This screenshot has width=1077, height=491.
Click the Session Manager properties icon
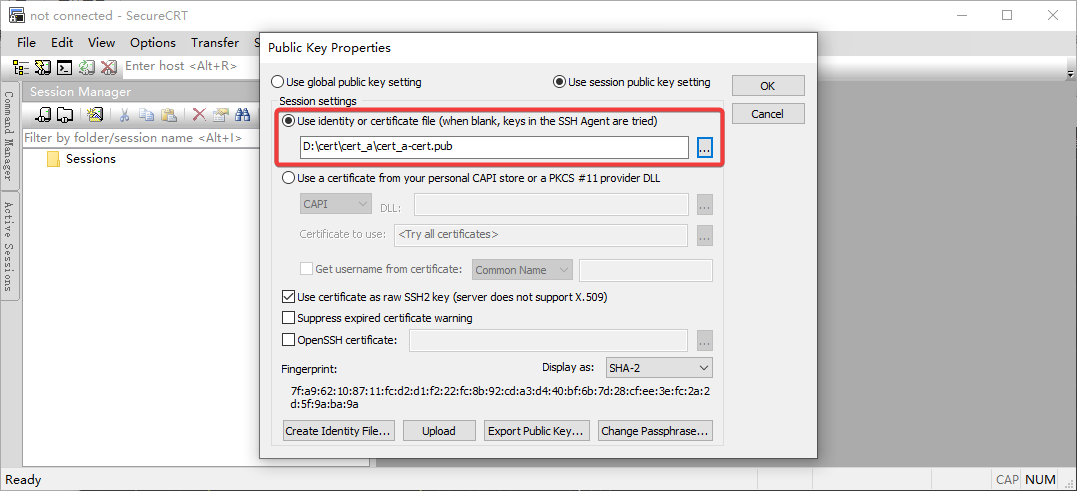[x=220, y=115]
